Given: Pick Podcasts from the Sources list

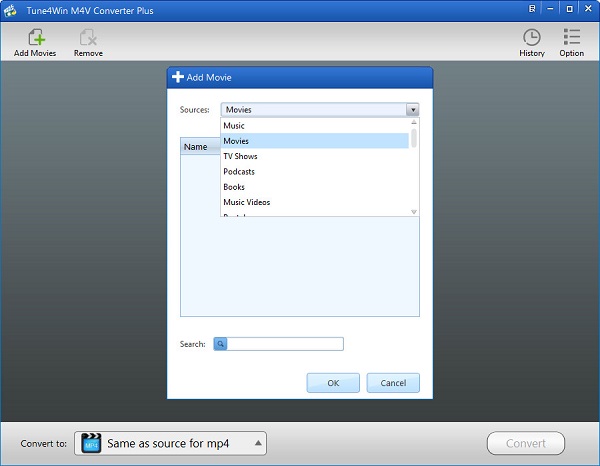Looking at the screenshot, I should tap(239, 172).
